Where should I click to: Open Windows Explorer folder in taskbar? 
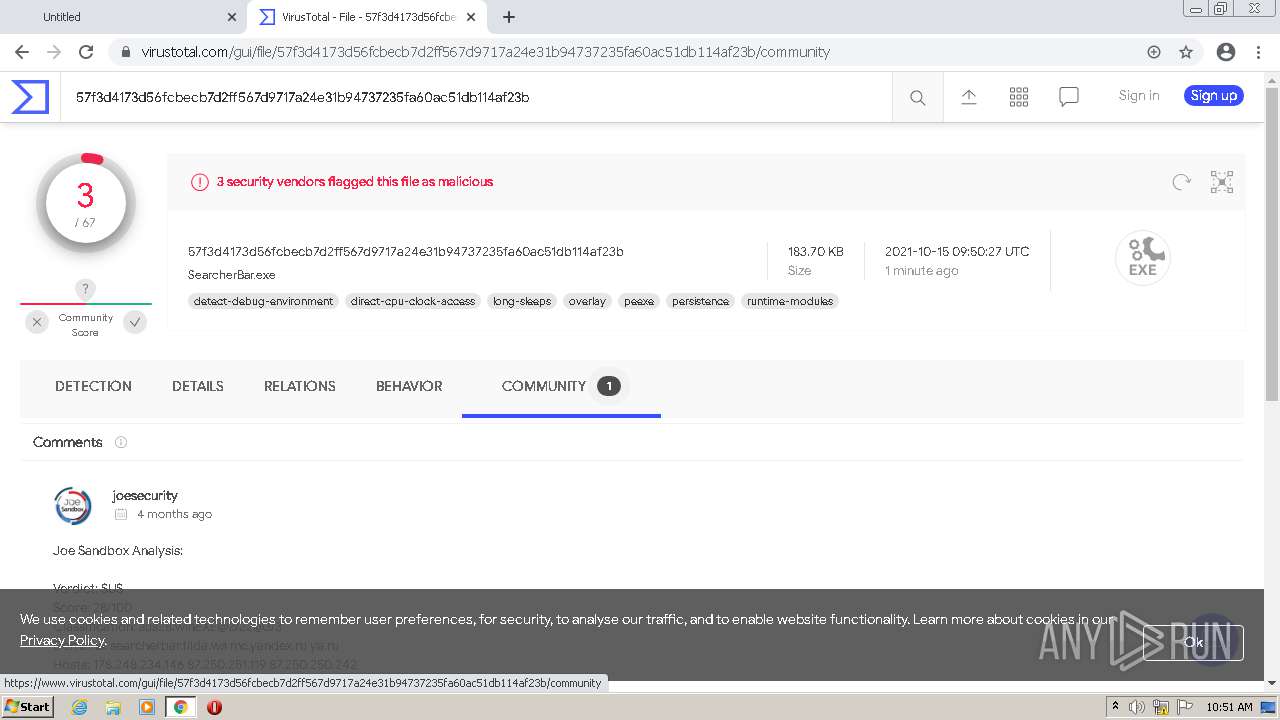pyautogui.click(x=113, y=707)
